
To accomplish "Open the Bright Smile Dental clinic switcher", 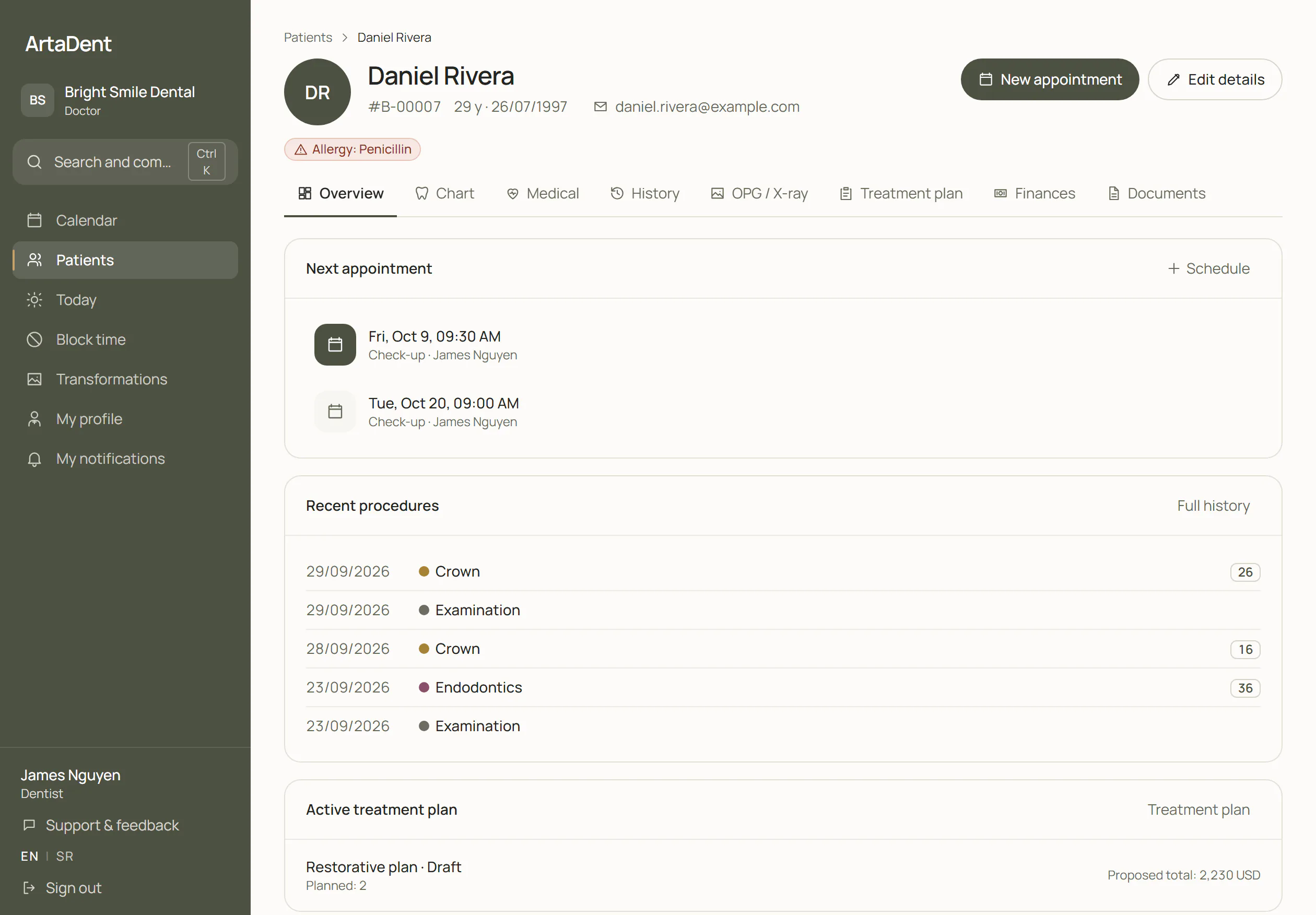I will 125,100.
